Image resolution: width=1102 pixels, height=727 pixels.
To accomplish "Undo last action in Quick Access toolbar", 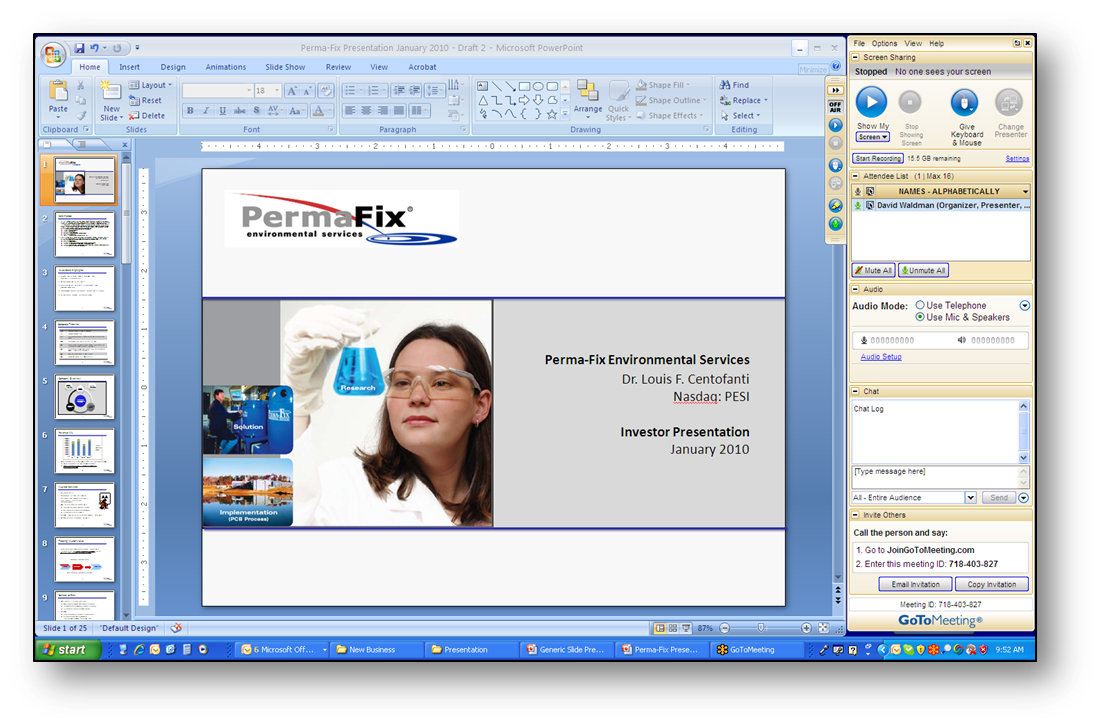I will 94,48.
